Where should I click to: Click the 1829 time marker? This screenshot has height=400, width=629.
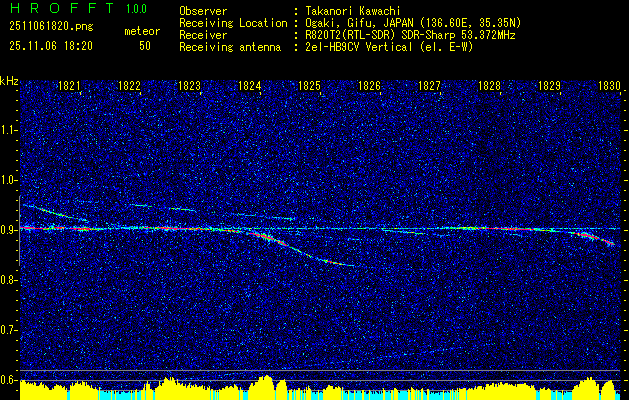point(549,85)
